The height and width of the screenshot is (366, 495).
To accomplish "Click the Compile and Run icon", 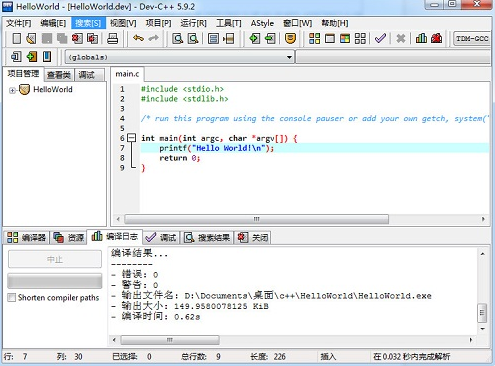I will tap(345, 38).
